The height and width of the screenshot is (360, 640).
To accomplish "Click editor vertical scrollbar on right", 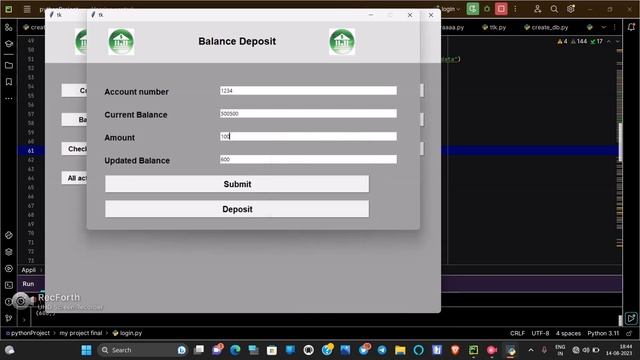I will point(620,142).
